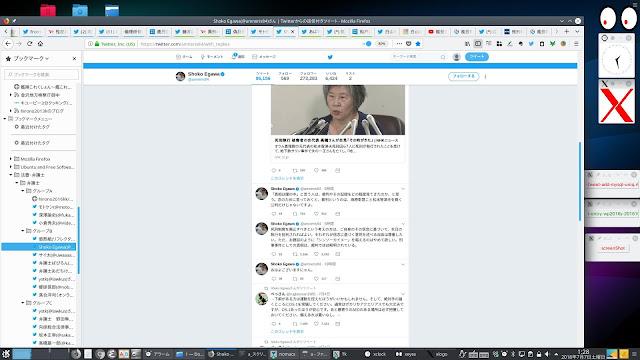640x360 pixels.
Task: Close the active Twitter tab with its X
Action: [292, 31]
